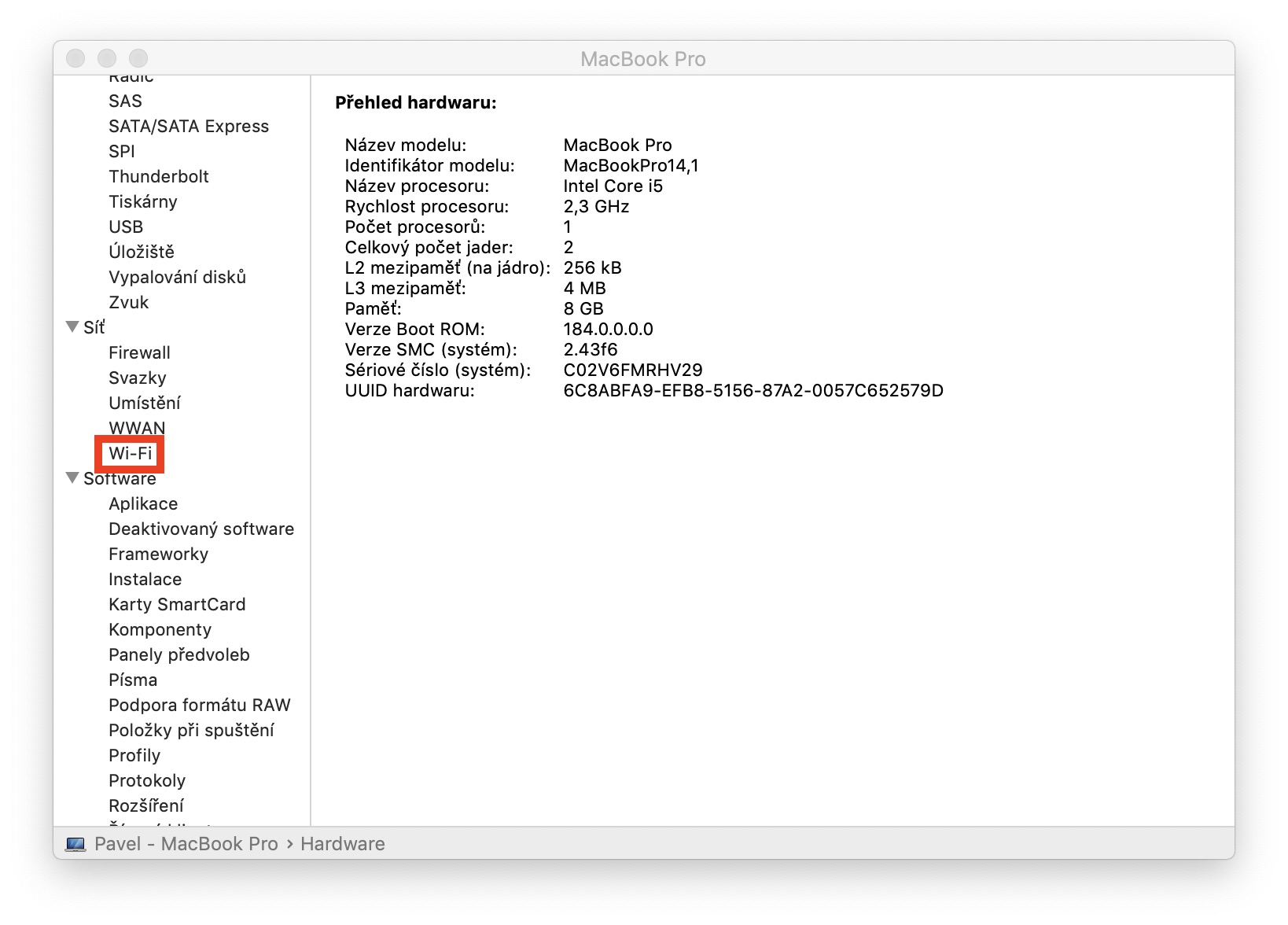Open Vypalování disků entry
1288x925 pixels.
tap(178, 277)
